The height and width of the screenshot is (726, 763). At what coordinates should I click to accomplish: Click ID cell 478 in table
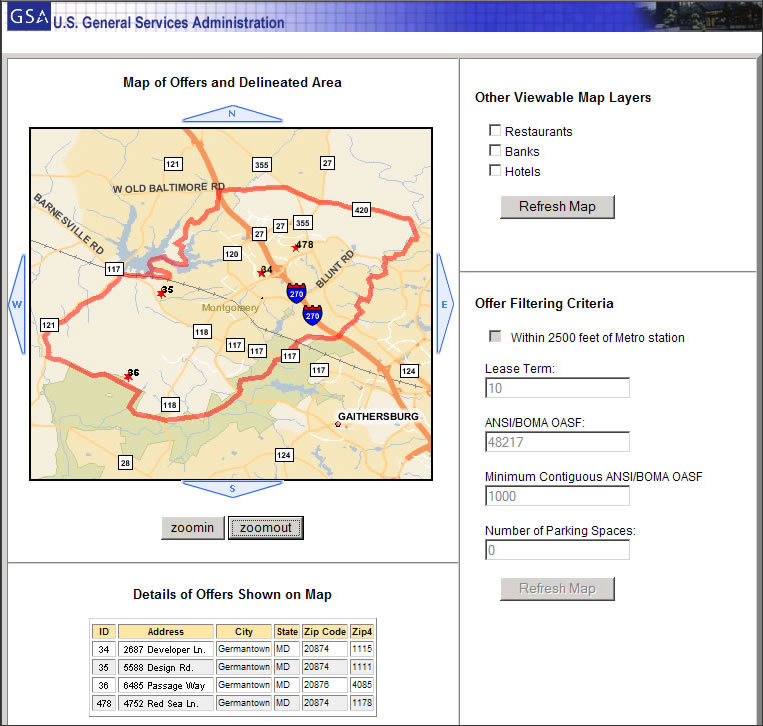(104, 703)
